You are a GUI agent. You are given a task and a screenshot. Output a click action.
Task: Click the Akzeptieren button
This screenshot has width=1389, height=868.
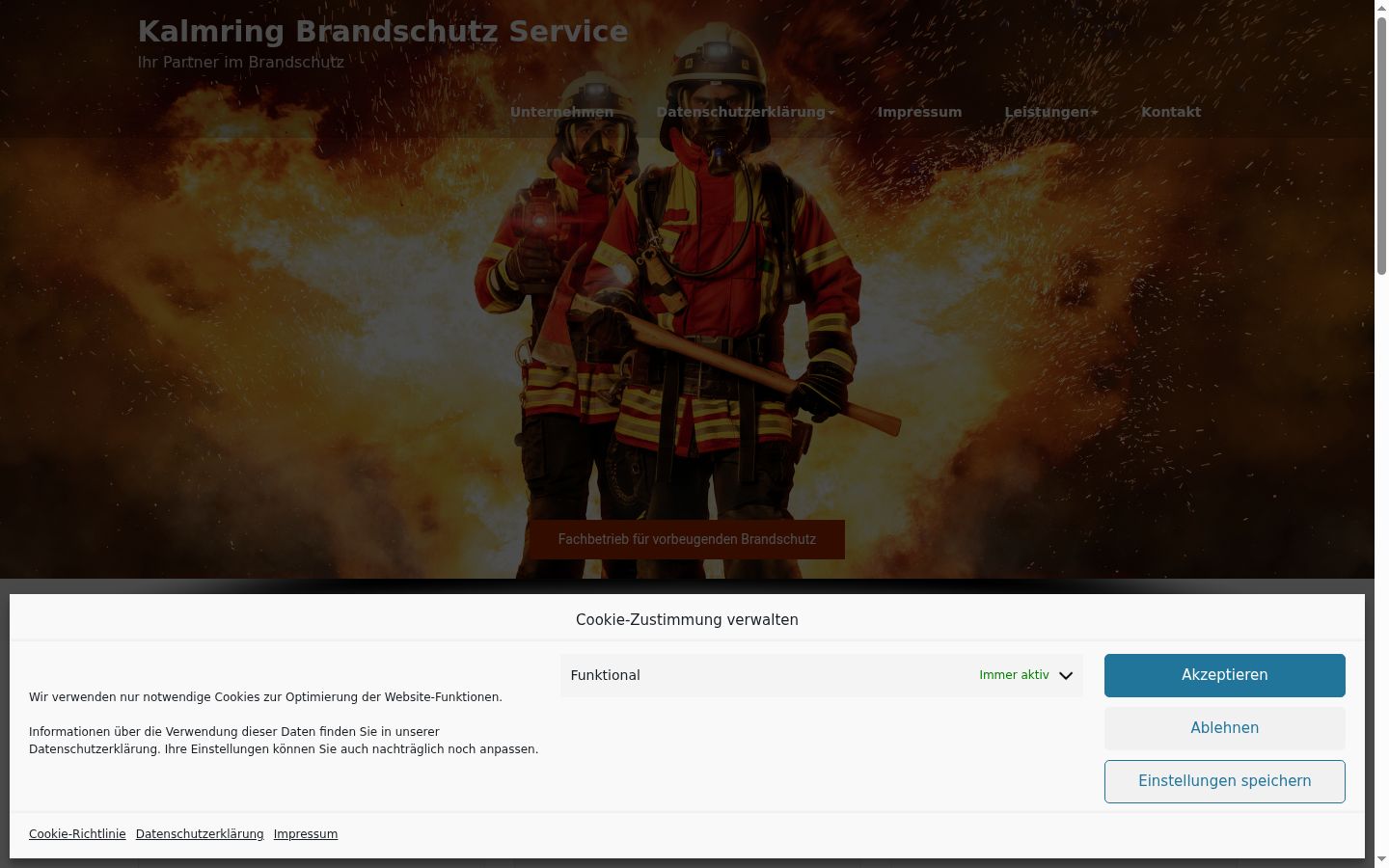tap(1224, 675)
